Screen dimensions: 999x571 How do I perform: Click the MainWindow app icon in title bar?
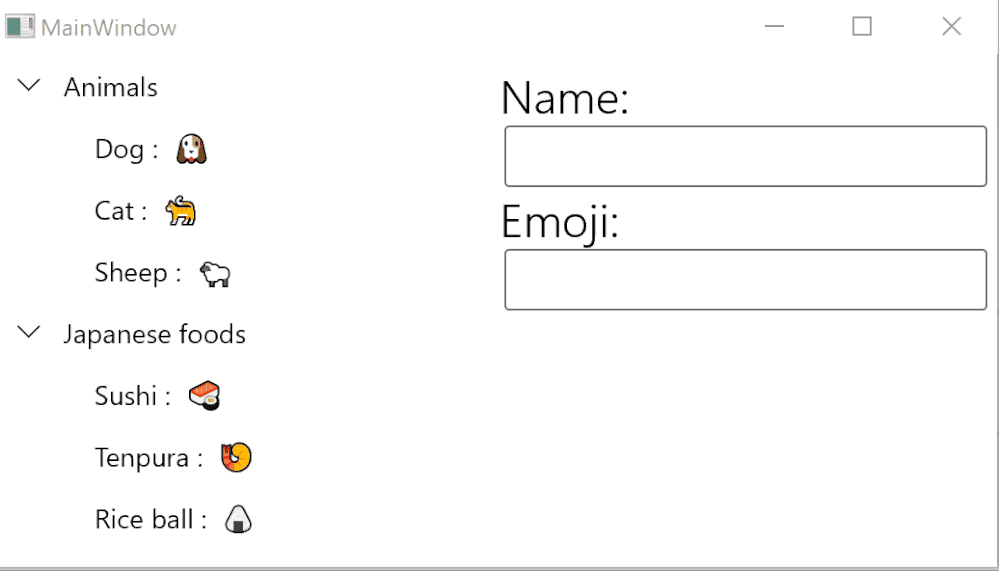(x=20, y=27)
